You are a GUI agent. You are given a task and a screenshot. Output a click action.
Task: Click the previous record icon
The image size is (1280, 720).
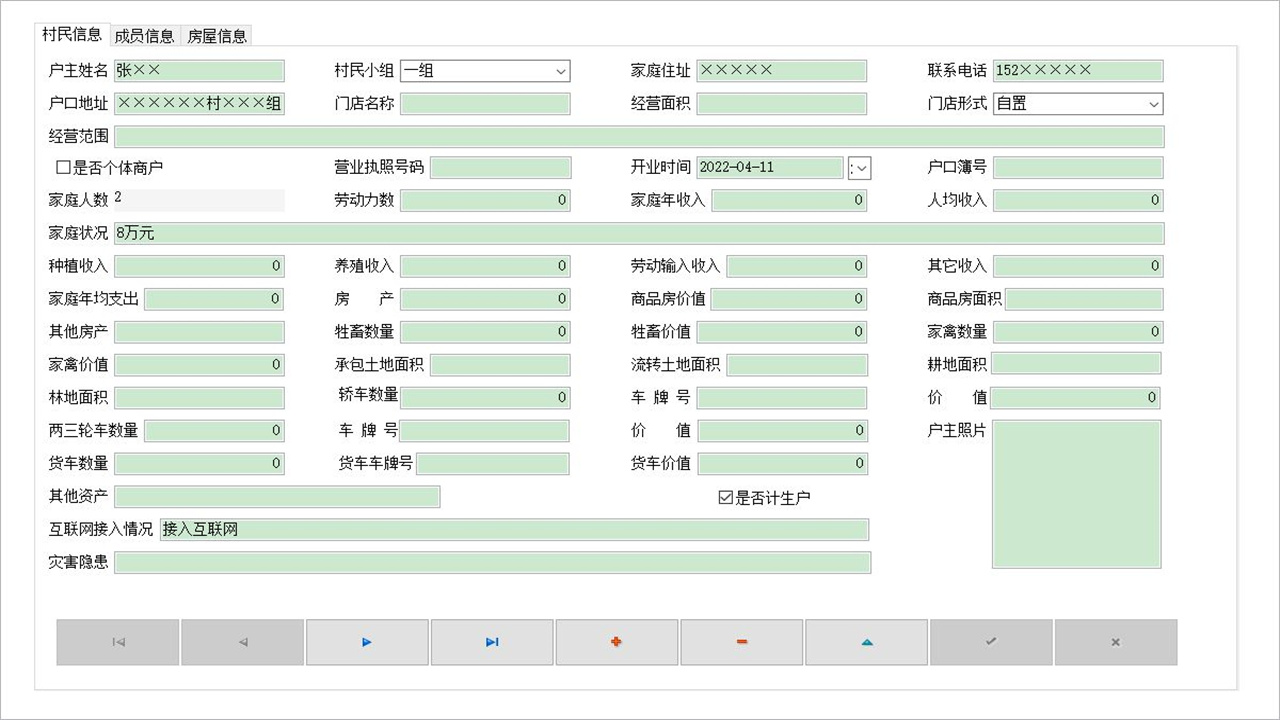(x=242, y=642)
